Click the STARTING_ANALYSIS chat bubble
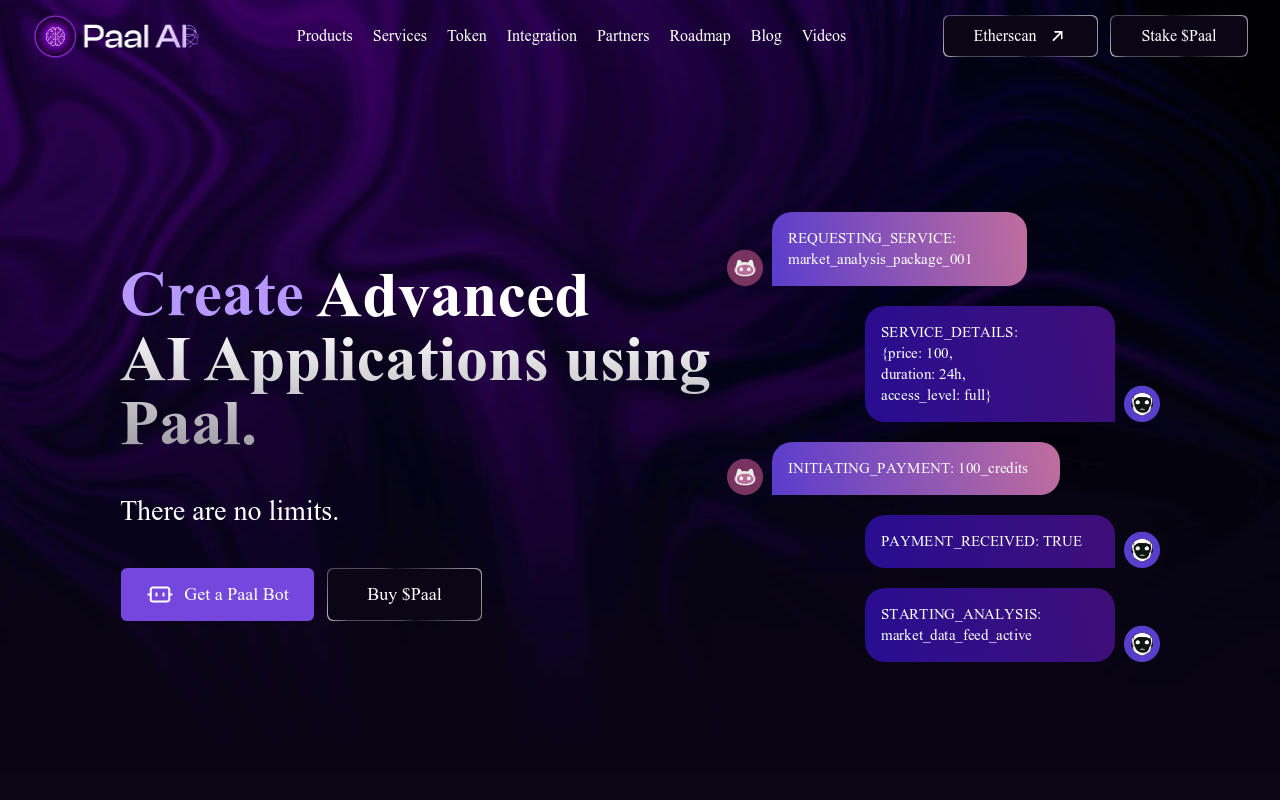The image size is (1280, 800). coord(990,625)
